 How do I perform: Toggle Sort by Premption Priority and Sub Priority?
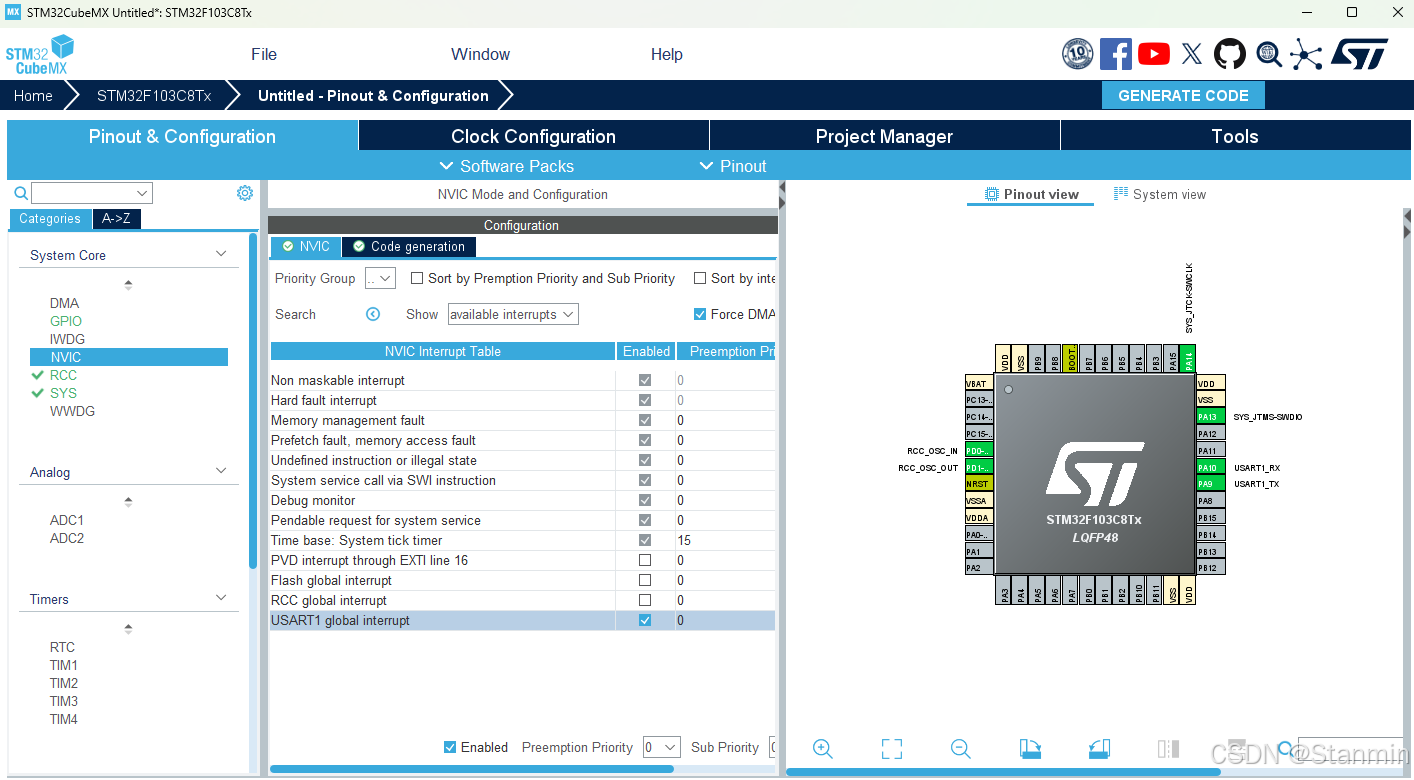(417, 278)
